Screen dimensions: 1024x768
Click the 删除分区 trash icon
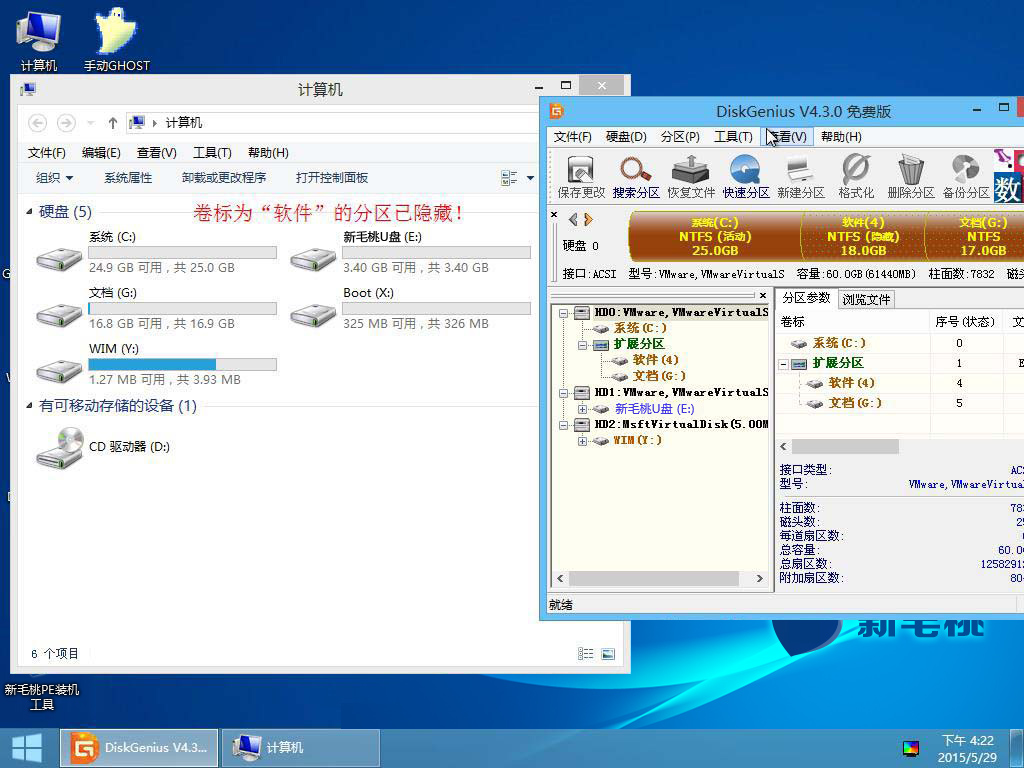pyautogui.click(x=910, y=176)
